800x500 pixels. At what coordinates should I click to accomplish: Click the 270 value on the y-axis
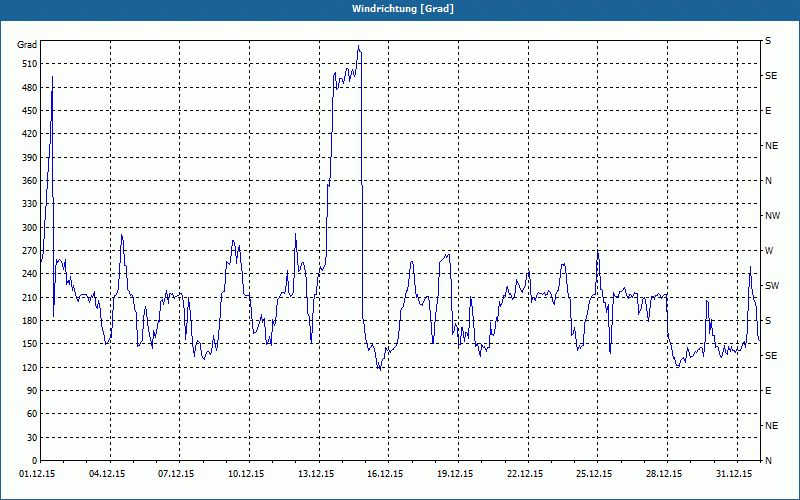[x=28, y=251]
